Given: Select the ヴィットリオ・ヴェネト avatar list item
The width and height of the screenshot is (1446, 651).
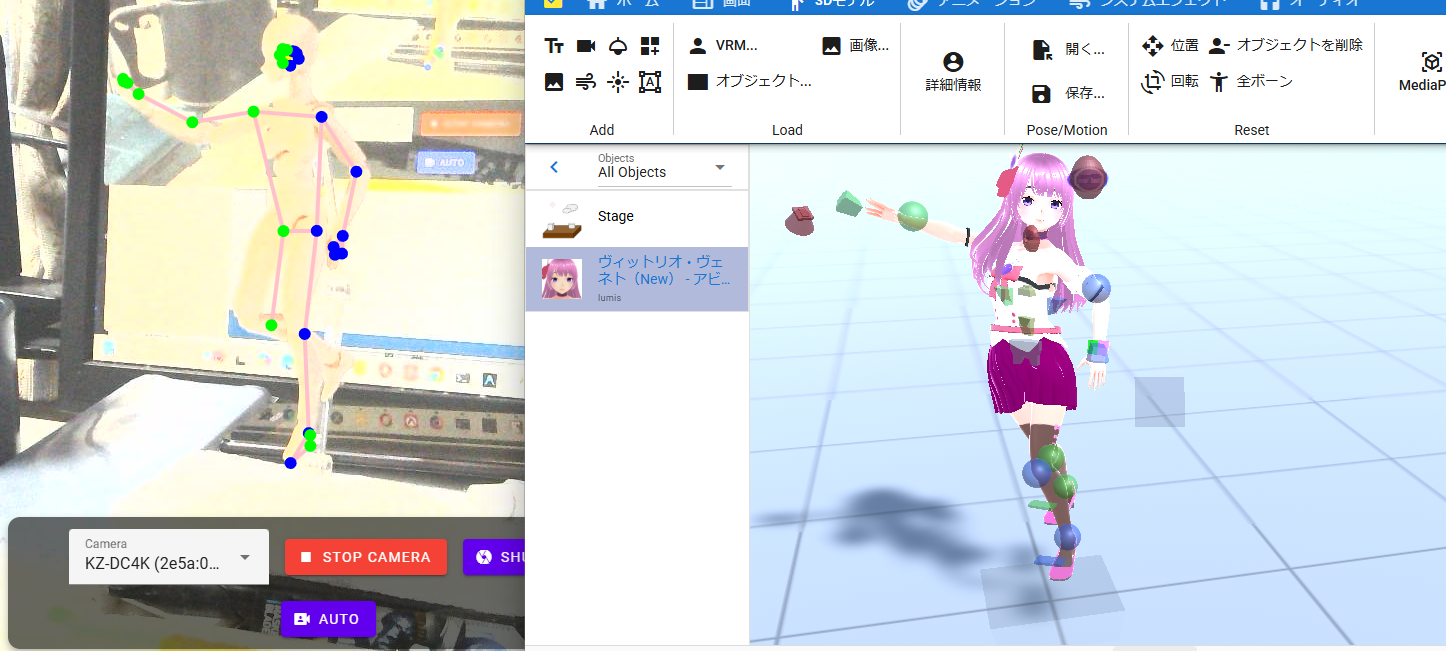Looking at the screenshot, I should point(637,279).
